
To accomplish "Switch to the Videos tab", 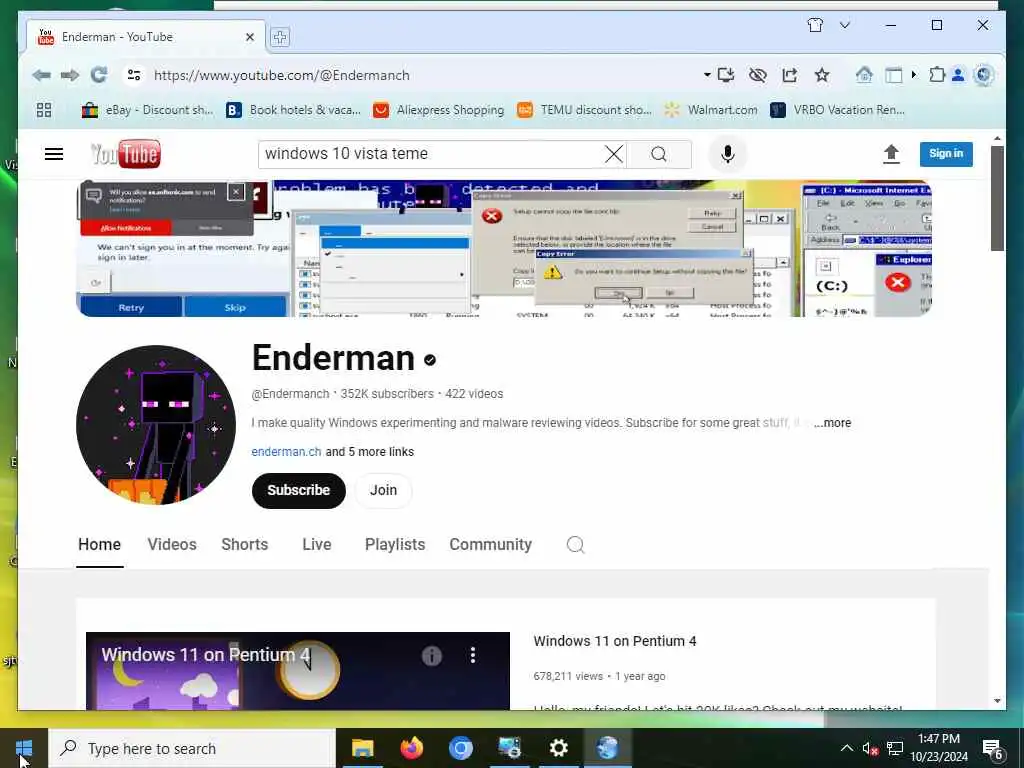I will tap(172, 545).
